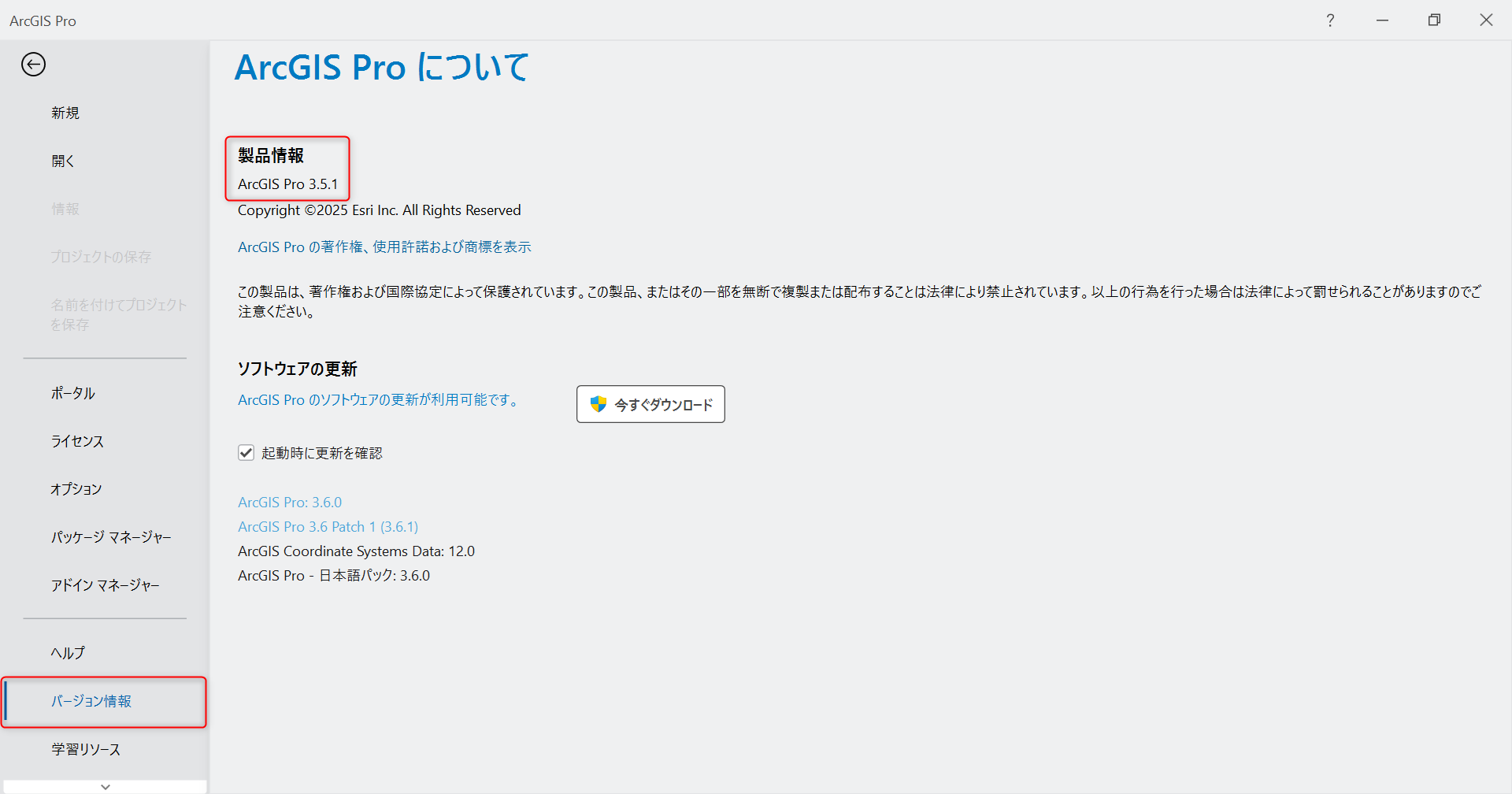Expand sidebar with bottom chevron arrow
The height and width of the screenshot is (794, 1512).
(x=106, y=786)
